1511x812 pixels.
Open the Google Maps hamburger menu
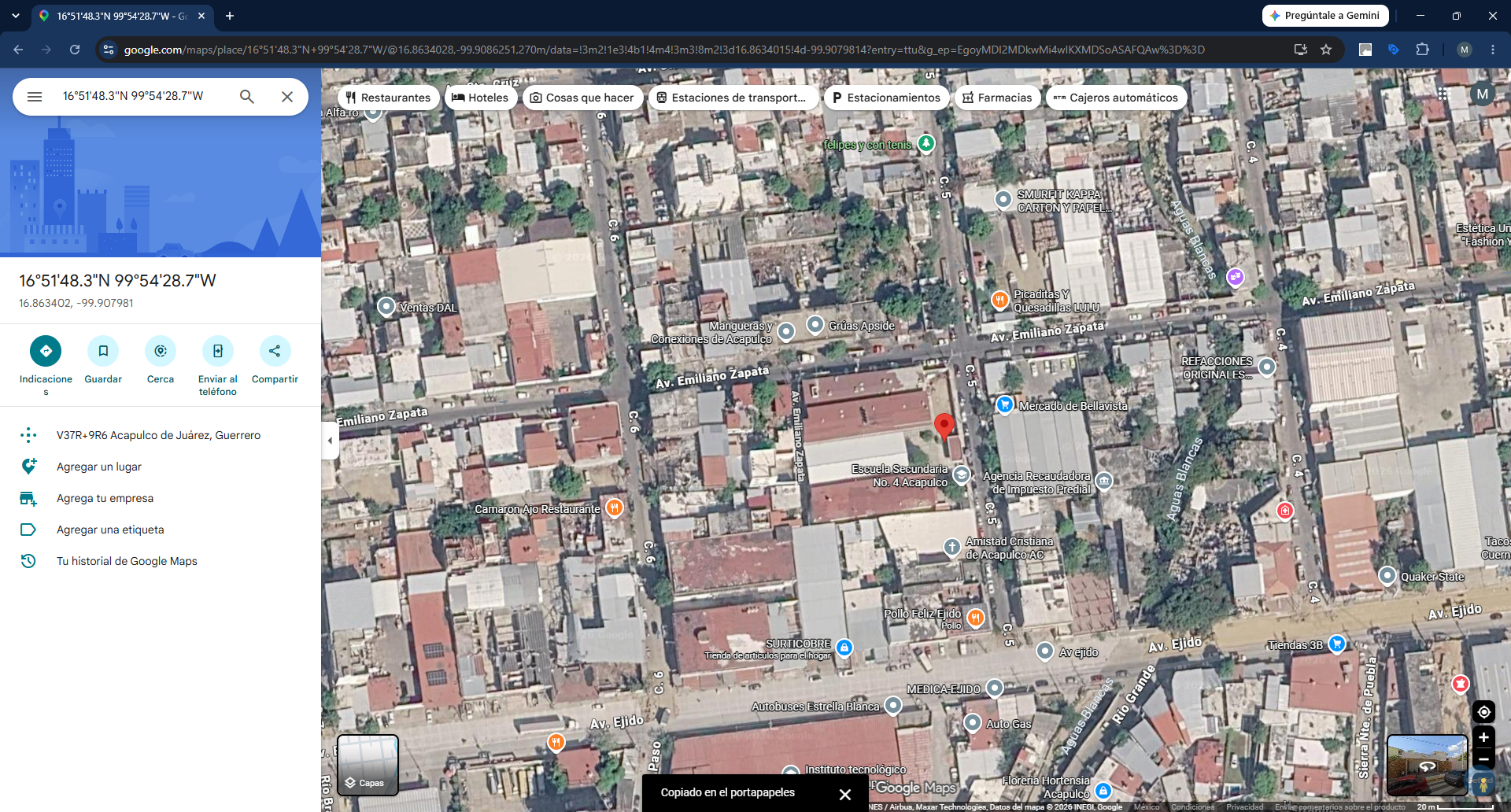click(x=35, y=97)
